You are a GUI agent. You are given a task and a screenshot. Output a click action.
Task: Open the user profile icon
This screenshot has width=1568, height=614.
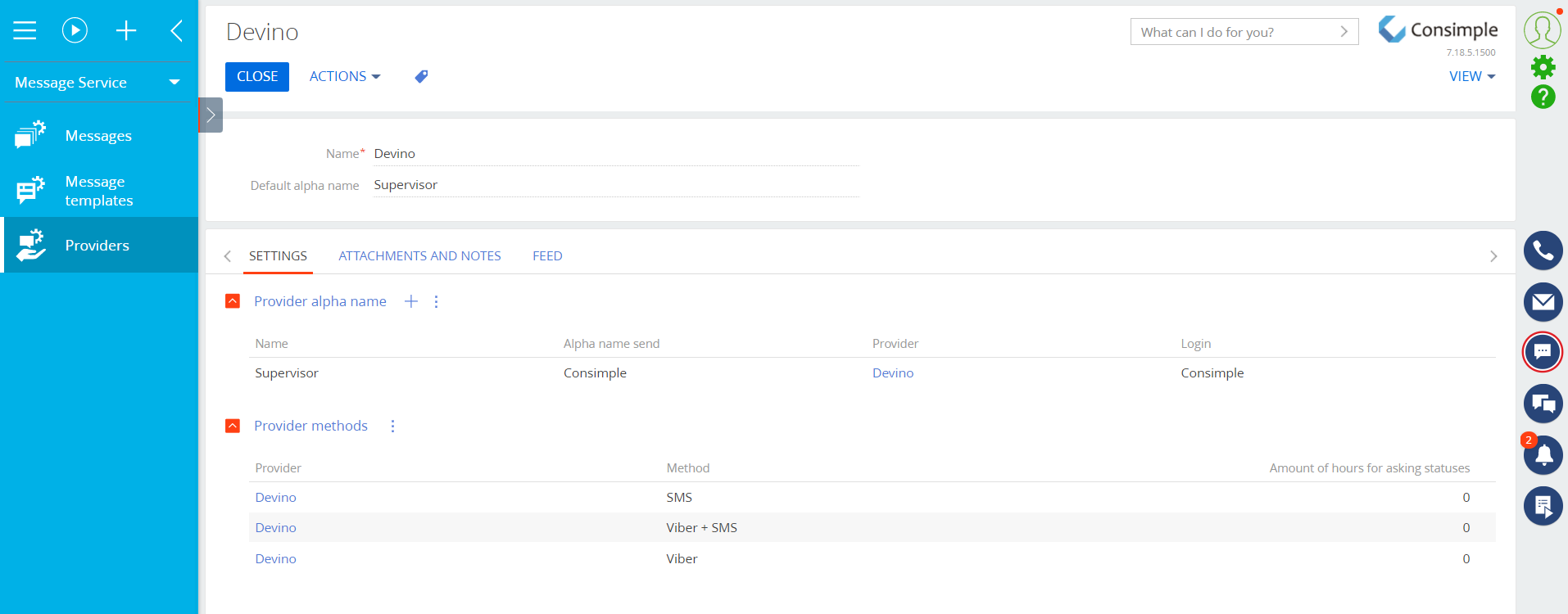(1543, 30)
